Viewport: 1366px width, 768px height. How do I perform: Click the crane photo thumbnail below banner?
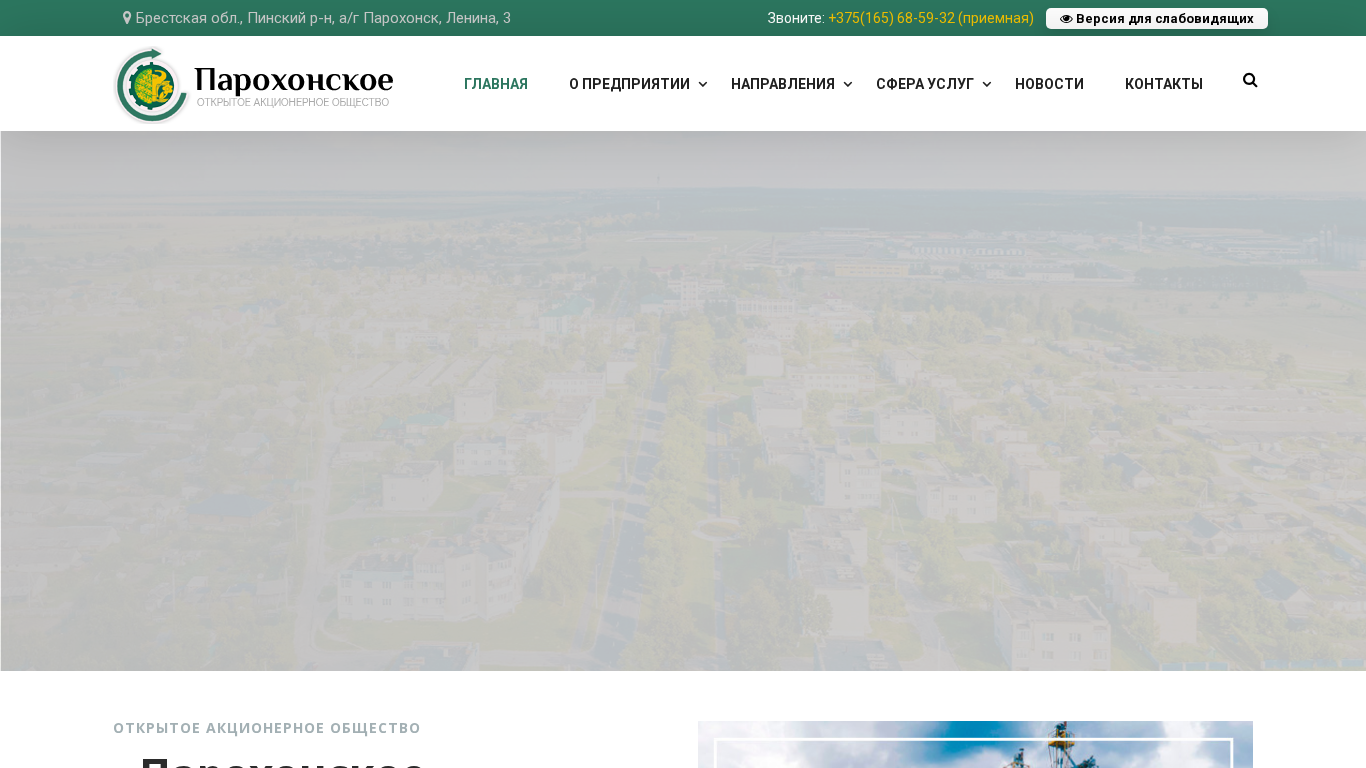click(975, 744)
